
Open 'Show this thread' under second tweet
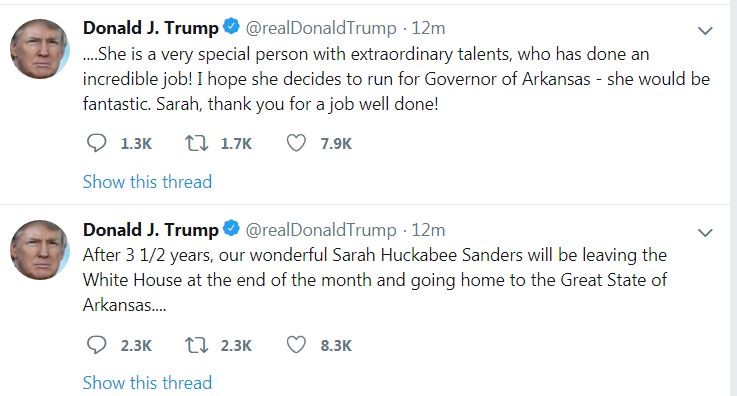(147, 383)
